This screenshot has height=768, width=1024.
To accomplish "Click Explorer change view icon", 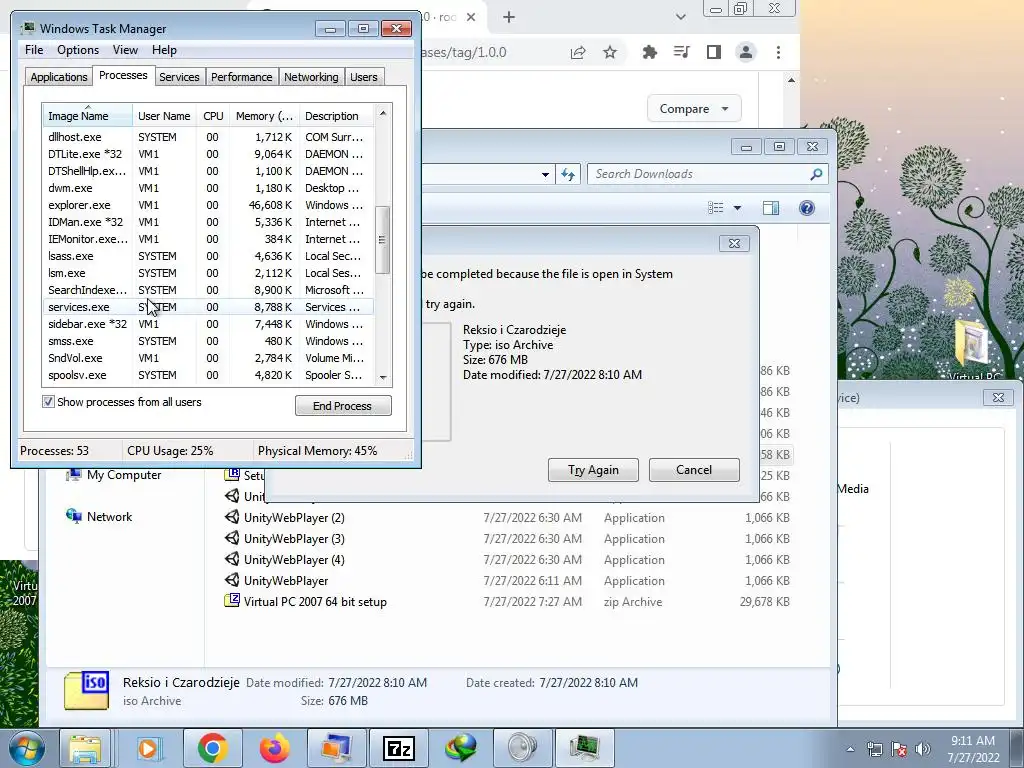I will click(716, 208).
